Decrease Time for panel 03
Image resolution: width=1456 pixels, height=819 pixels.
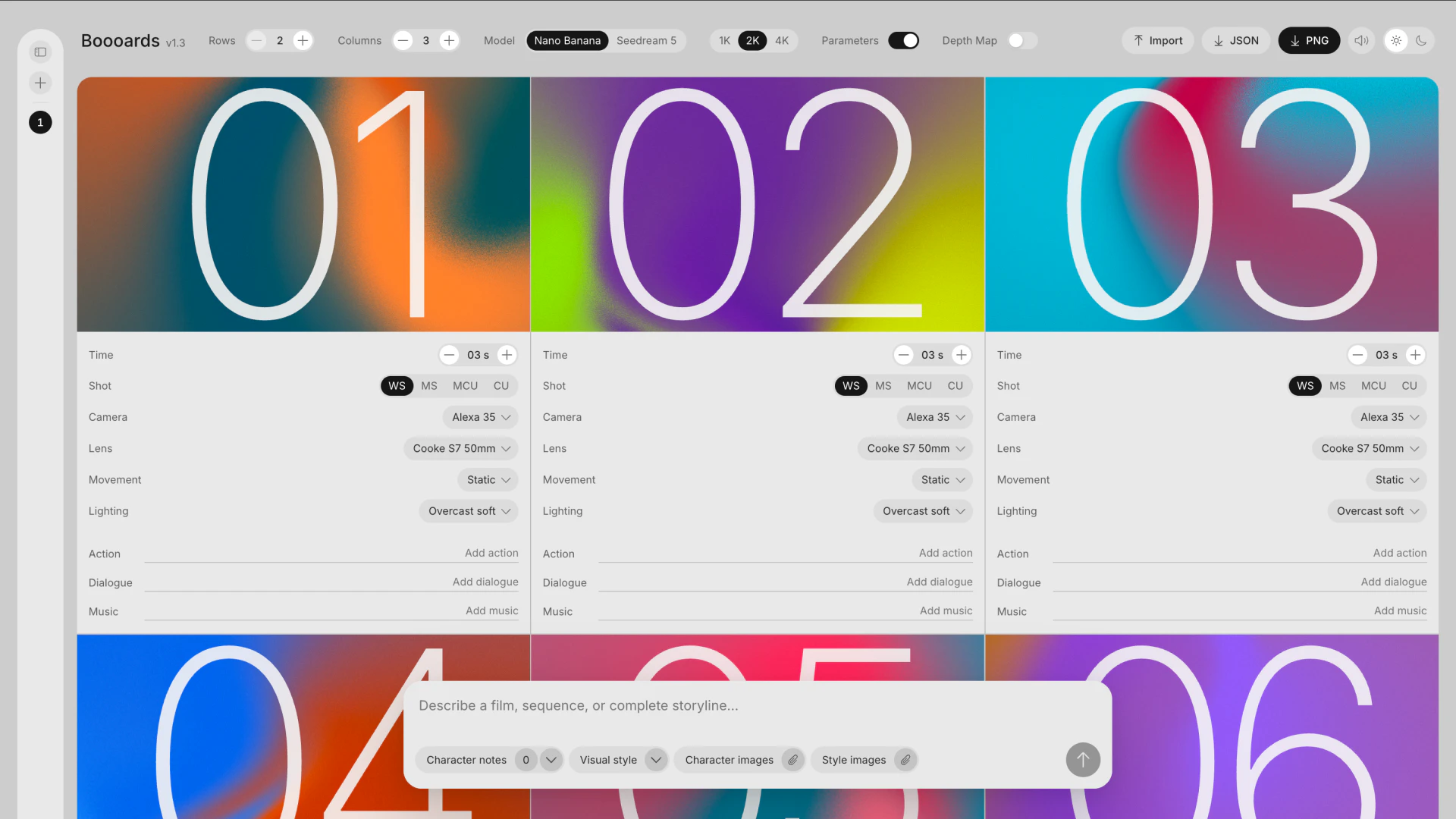(x=1357, y=355)
